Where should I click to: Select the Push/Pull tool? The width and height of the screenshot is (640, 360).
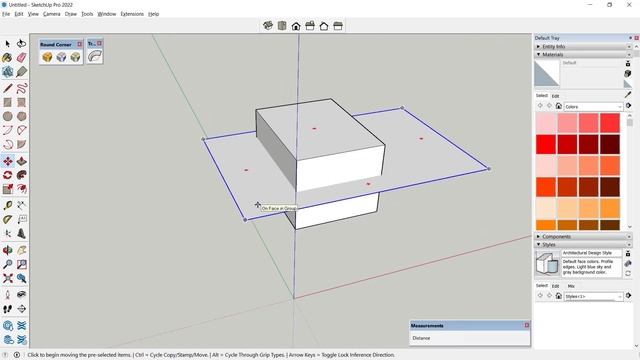[x=22, y=161]
